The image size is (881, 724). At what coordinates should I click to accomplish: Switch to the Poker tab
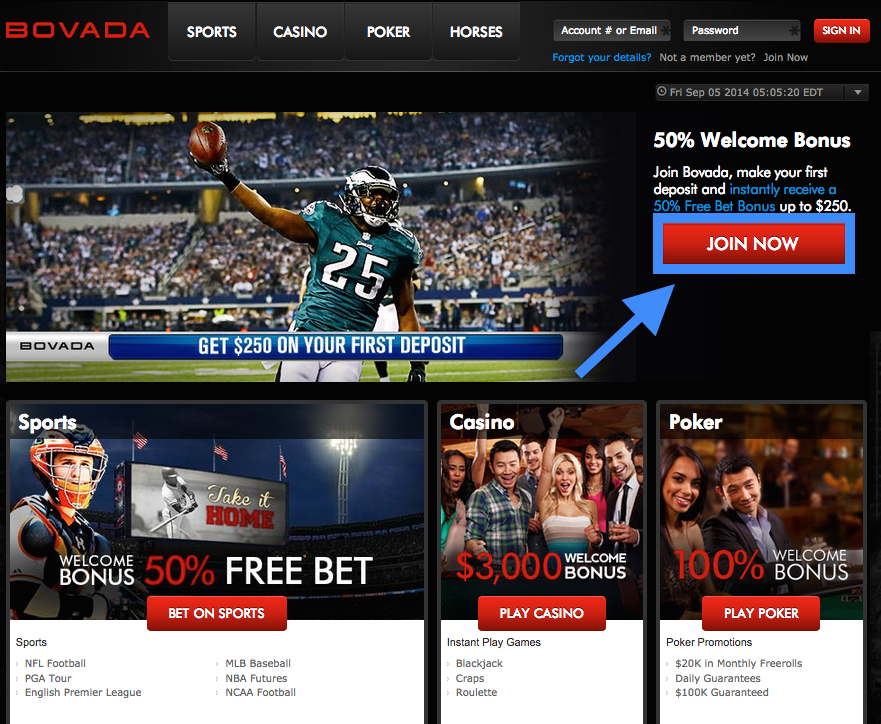click(388, 31)
